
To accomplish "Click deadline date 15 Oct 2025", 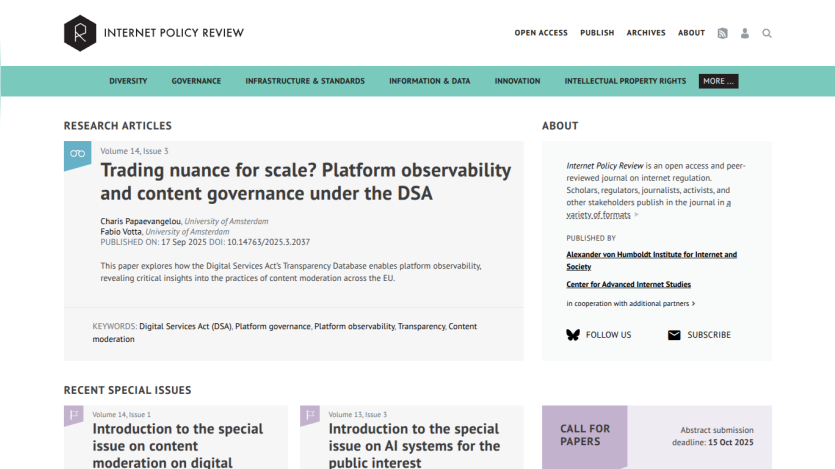I will (x=731, y=442).
